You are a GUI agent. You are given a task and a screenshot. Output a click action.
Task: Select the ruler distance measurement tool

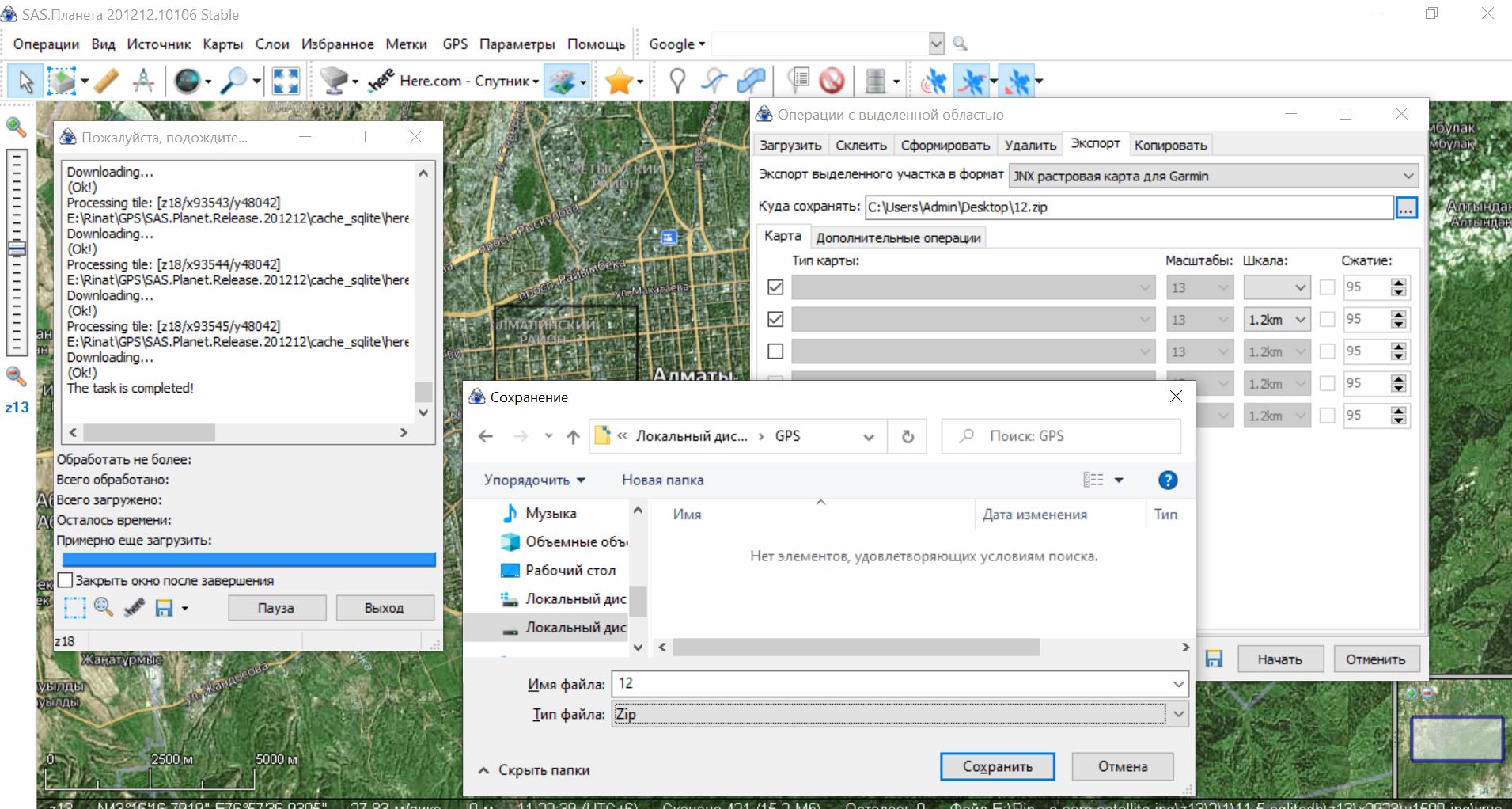tap(106, 81)
